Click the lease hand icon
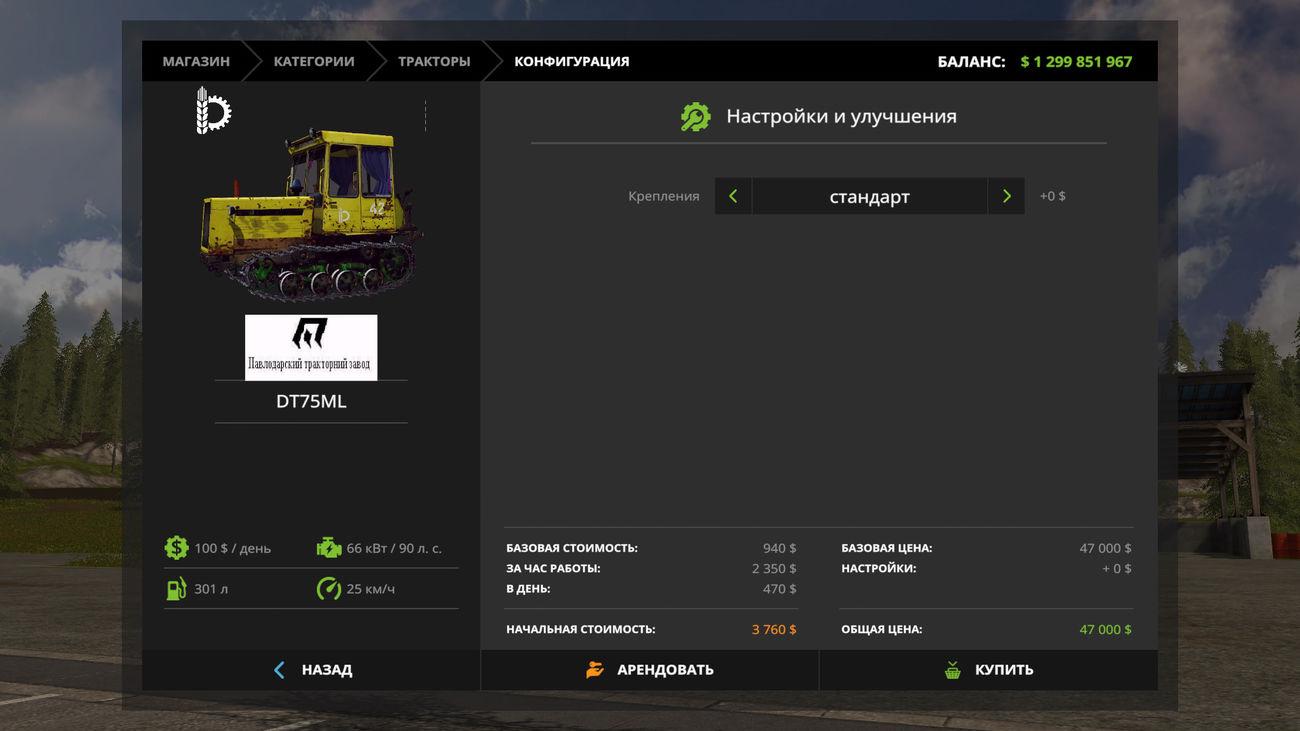Viewport: 1300px width, 731px height. [x=595, y=670]
